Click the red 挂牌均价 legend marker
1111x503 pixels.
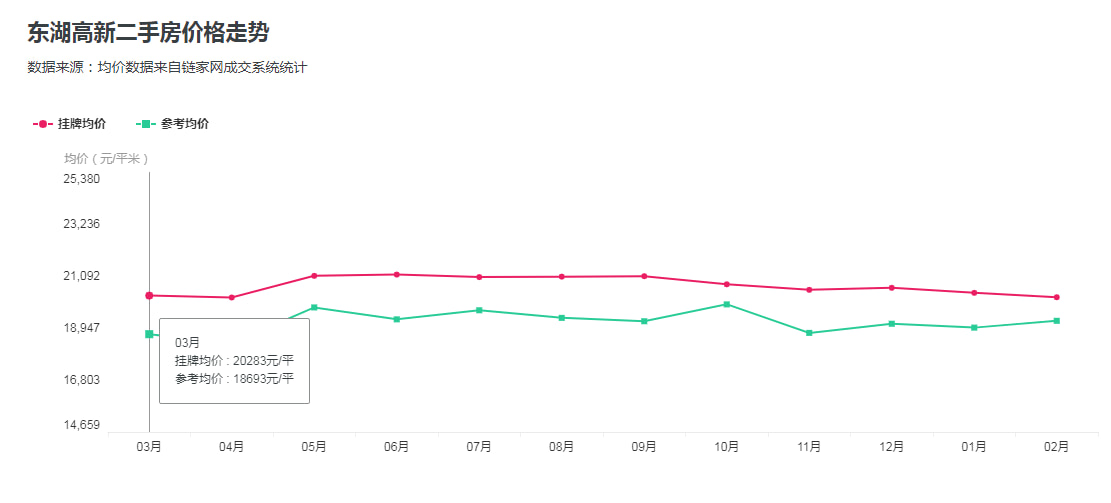pyautogui.click(x=43, y=124)
